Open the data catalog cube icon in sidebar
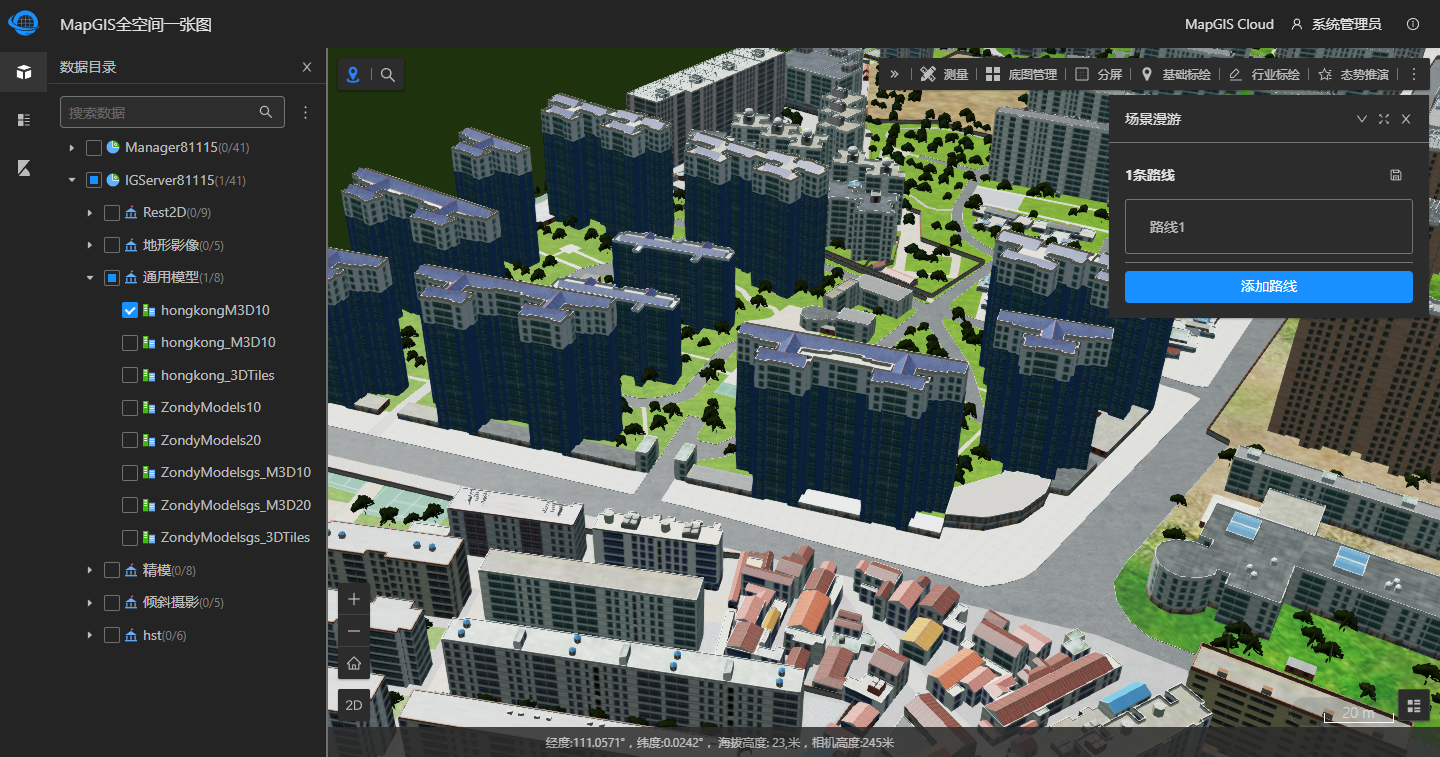 pyautogui.click(x=24, y=72)
